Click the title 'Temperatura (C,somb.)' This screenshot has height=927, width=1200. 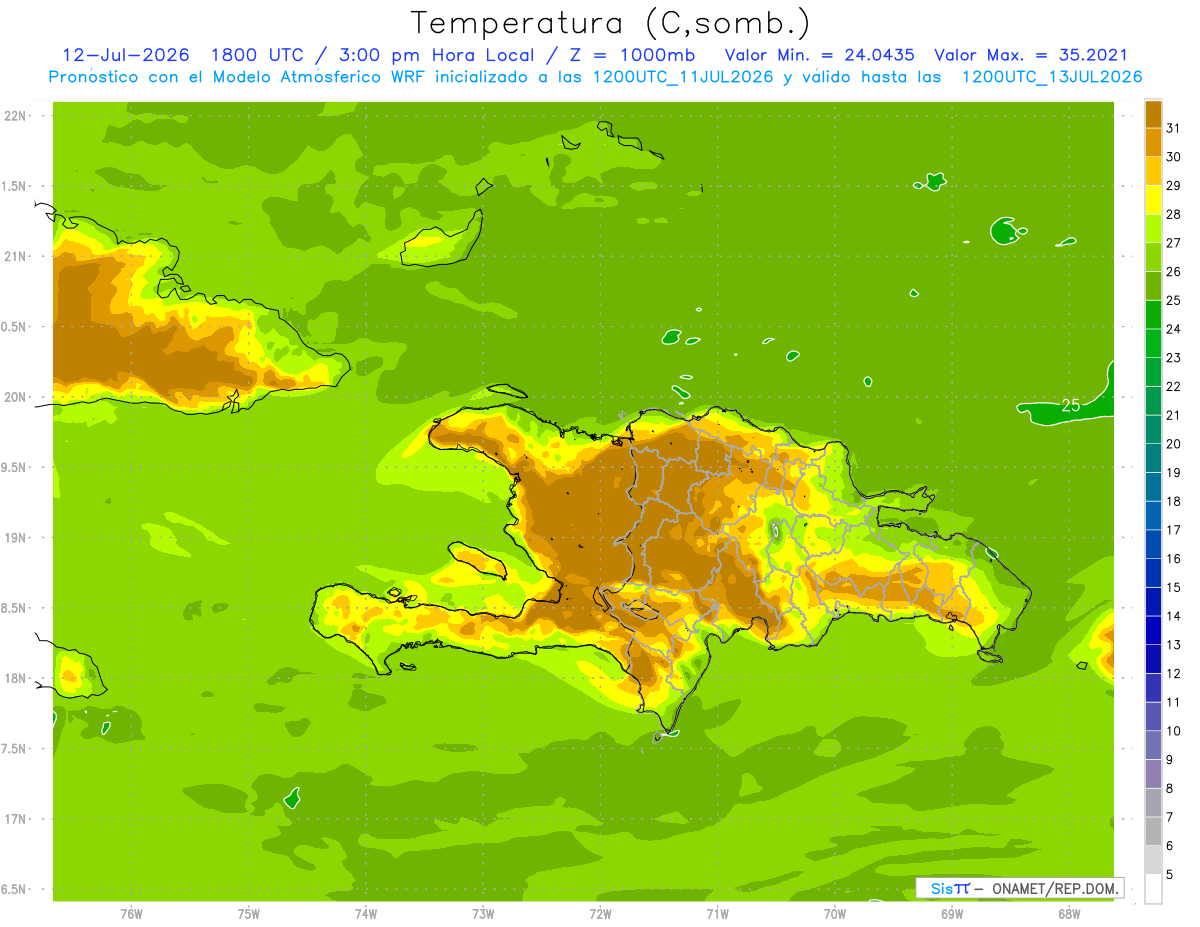(610, 23)
